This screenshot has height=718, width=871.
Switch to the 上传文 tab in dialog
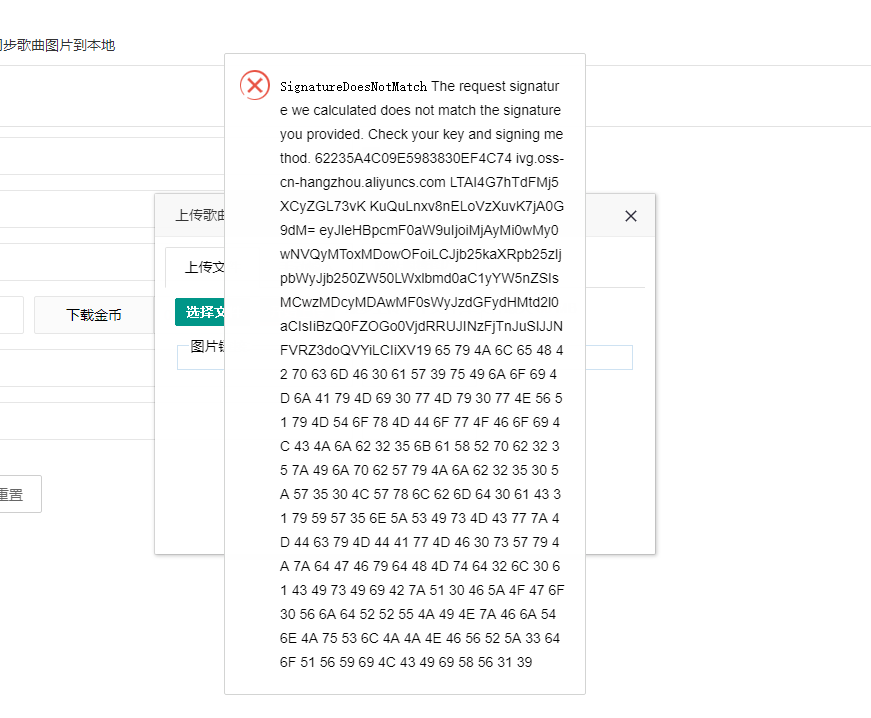(204, 267)
